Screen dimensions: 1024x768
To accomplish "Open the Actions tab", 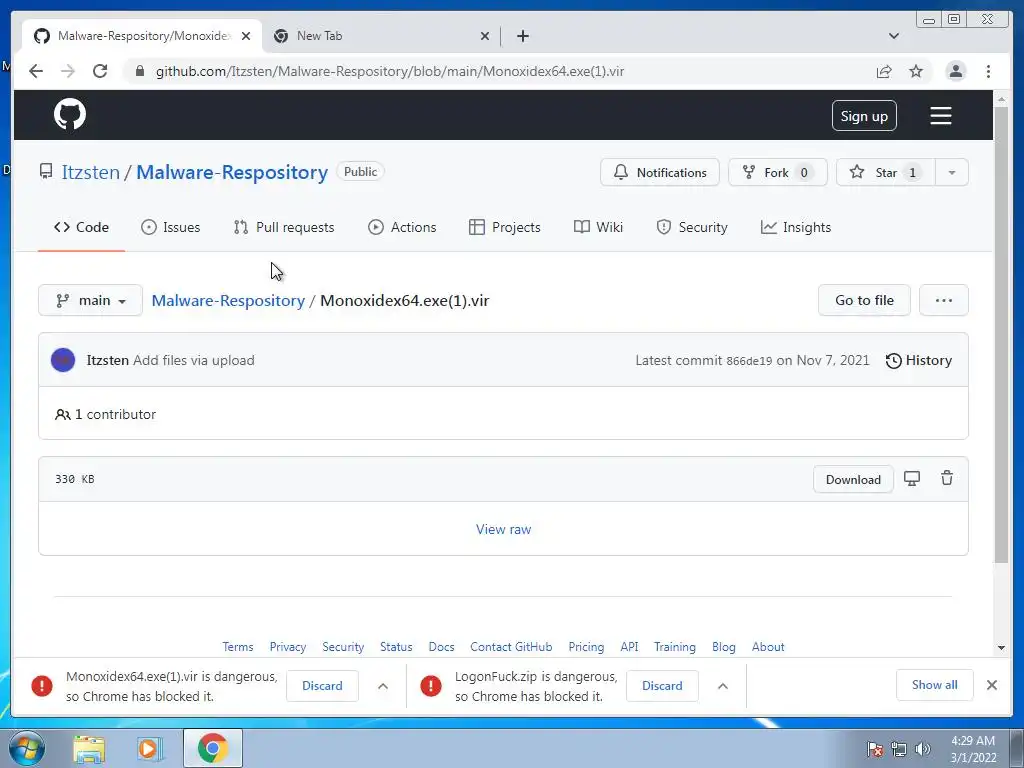I will (402, 227).
